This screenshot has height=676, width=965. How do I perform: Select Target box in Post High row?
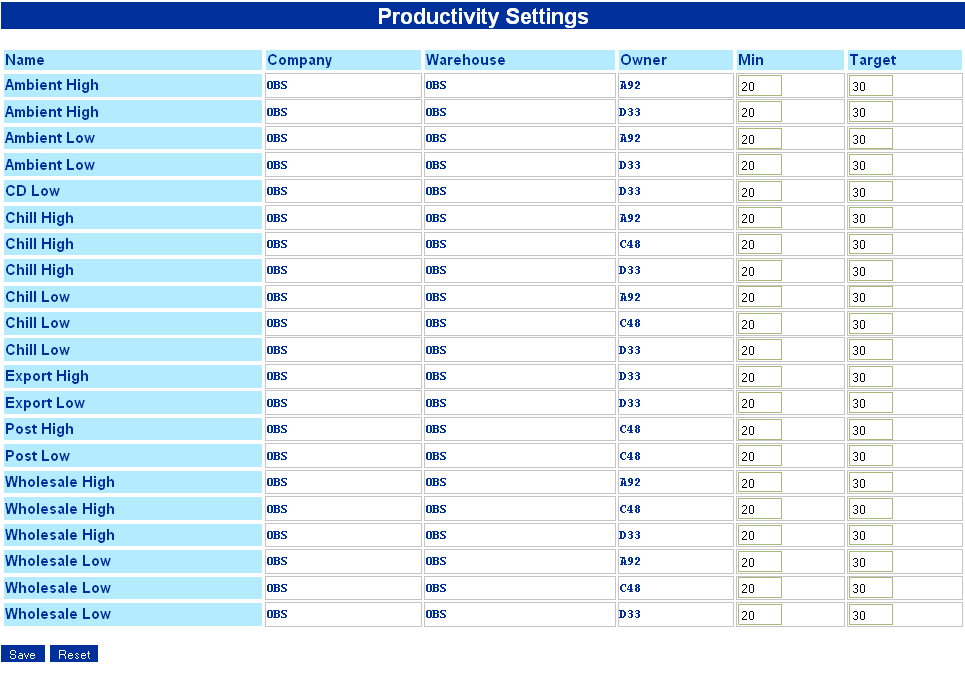coord(871,430)
